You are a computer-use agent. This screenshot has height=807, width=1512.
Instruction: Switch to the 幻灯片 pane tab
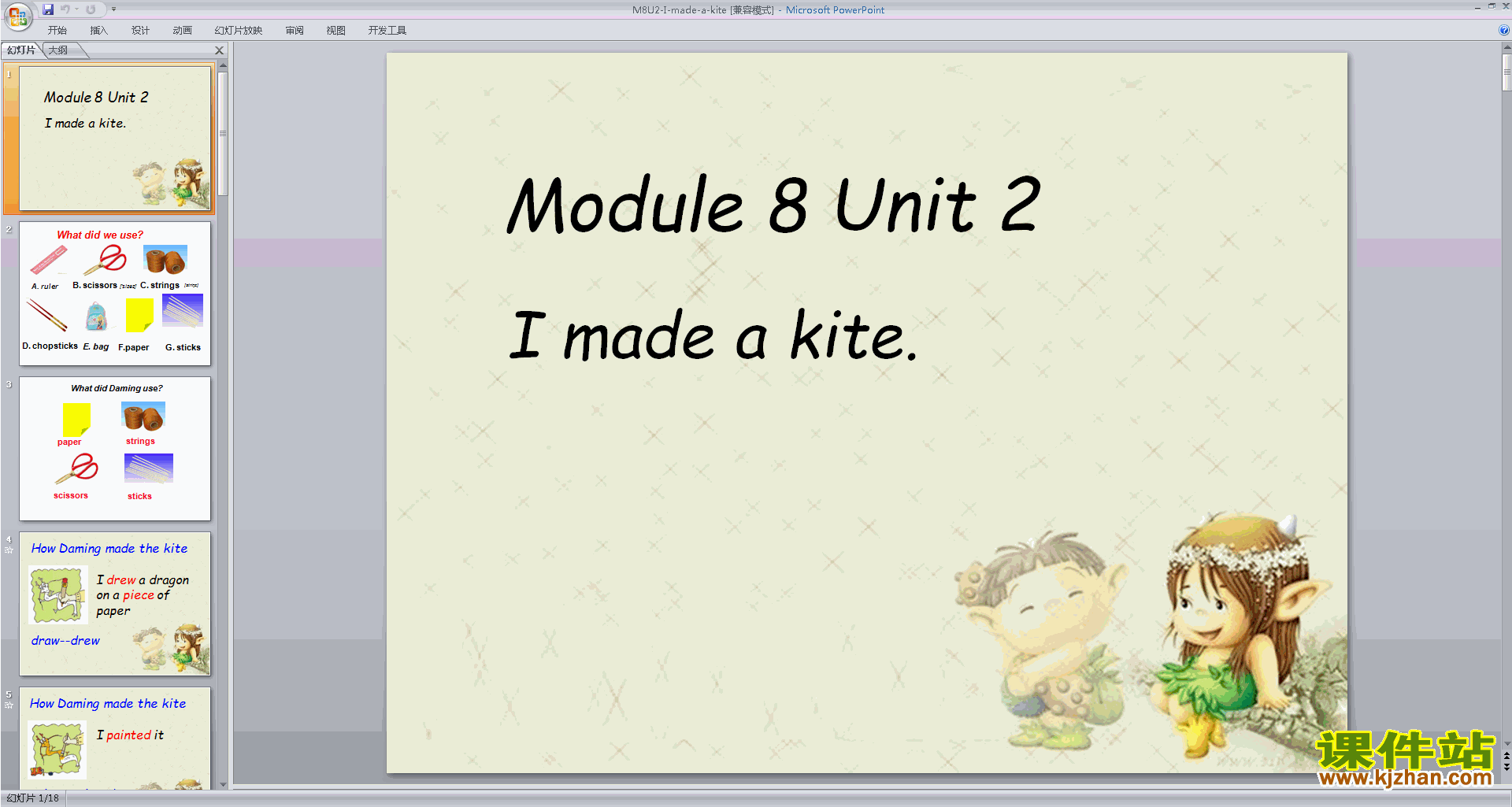21,50
